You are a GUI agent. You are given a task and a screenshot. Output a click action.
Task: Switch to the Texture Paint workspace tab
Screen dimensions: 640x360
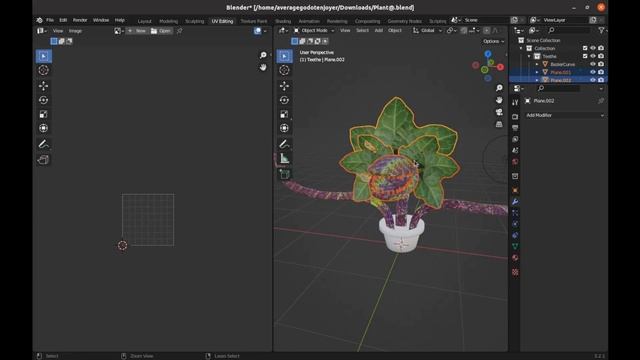point(253,21)
